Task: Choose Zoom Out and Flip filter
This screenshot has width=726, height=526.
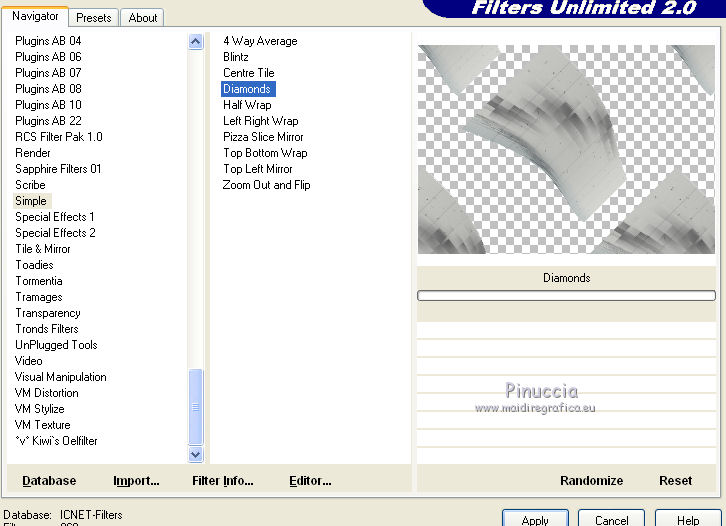Action: click(x=266, y=185)
